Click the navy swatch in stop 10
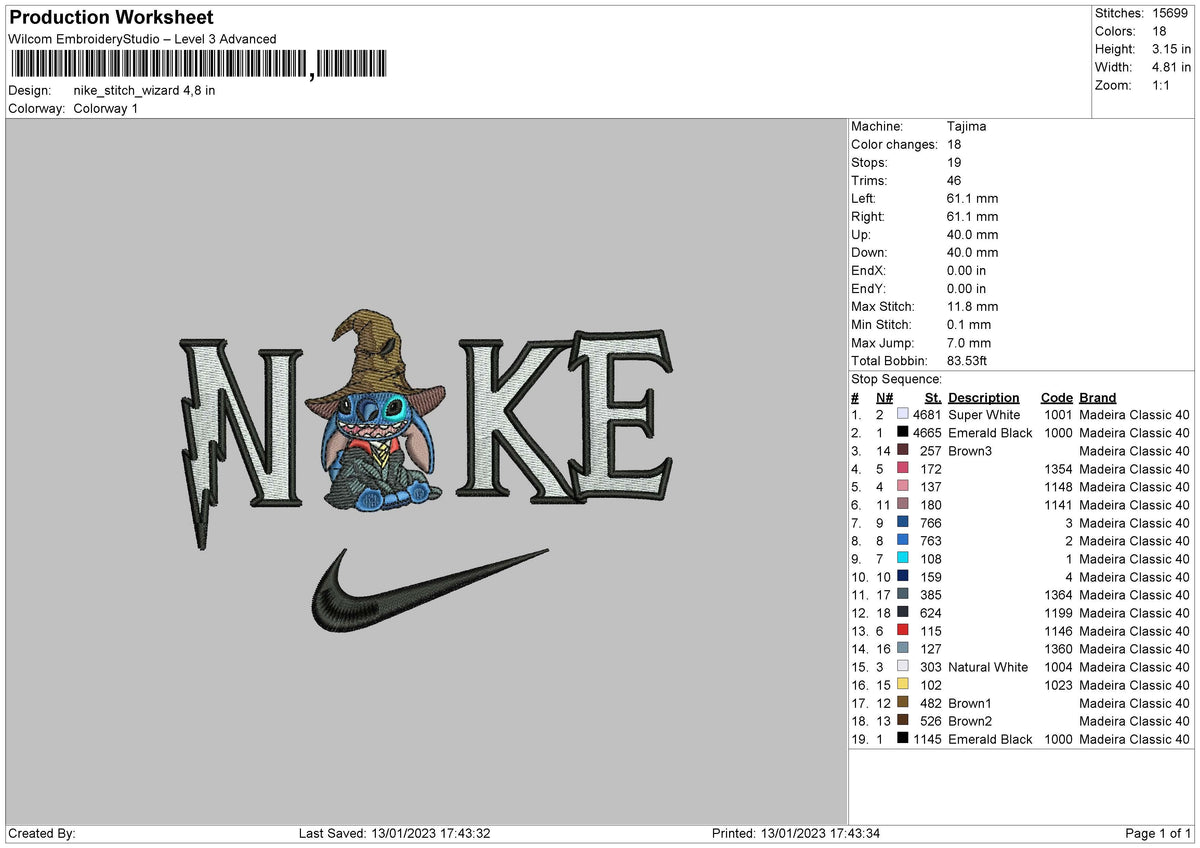 [903, 576]
